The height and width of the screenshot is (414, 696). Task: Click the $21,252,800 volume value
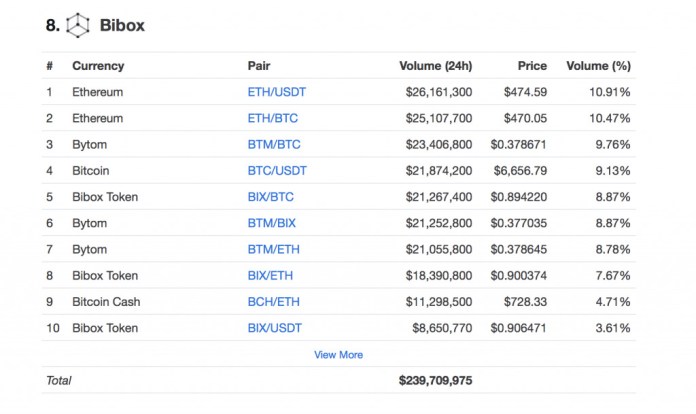point(439,223)
